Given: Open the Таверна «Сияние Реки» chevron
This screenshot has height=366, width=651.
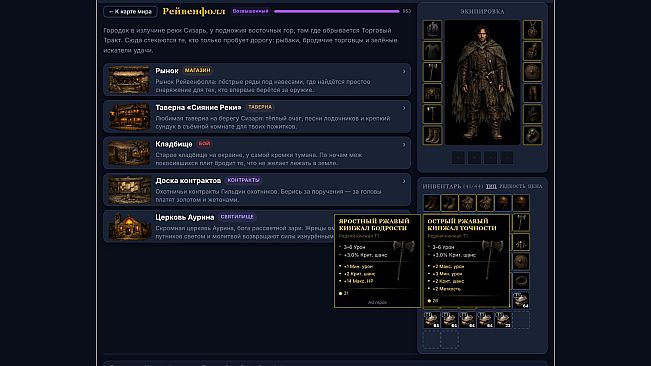Looking at the screenshot, I should (x=404, y=108).
